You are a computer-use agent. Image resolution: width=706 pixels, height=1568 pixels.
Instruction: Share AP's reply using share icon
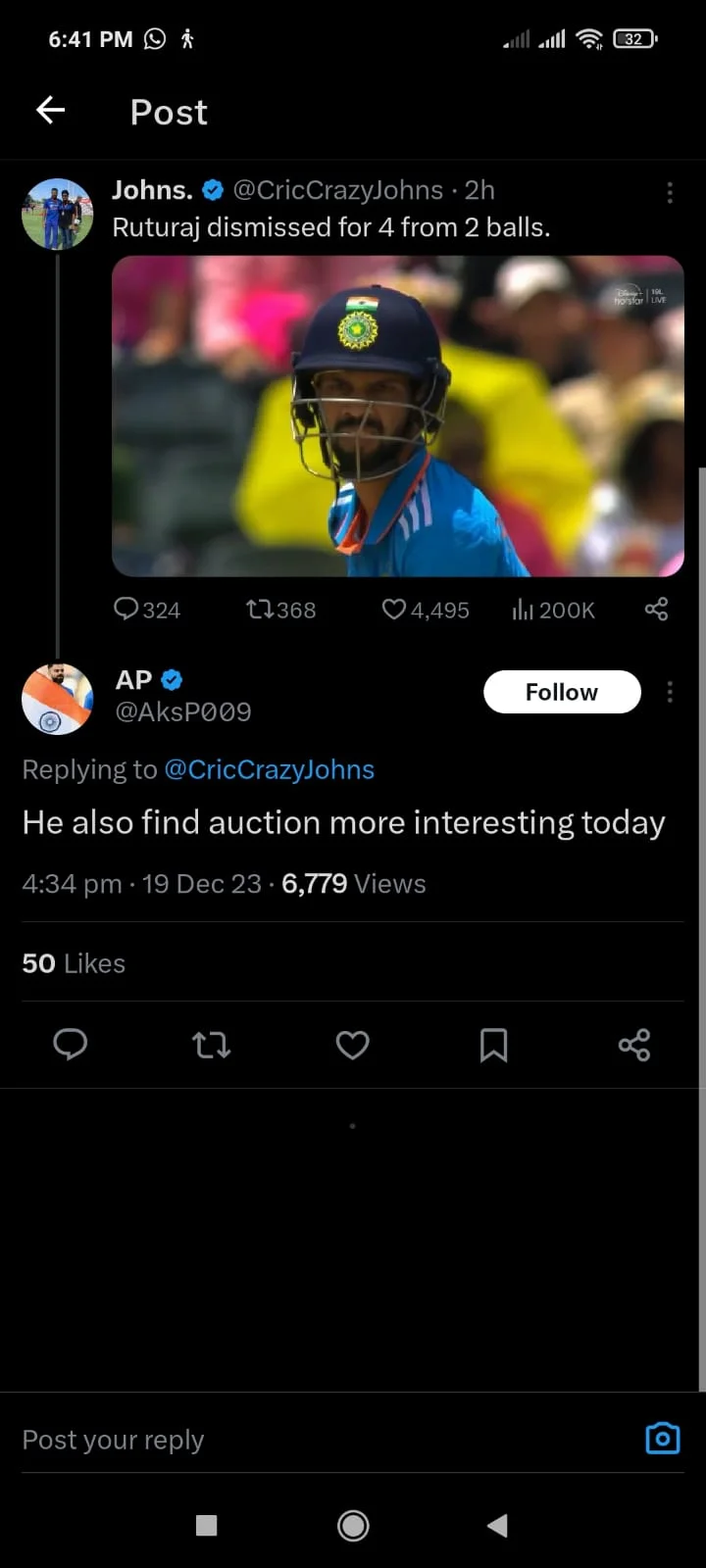pyautogui.click(x=634, y=1045)
